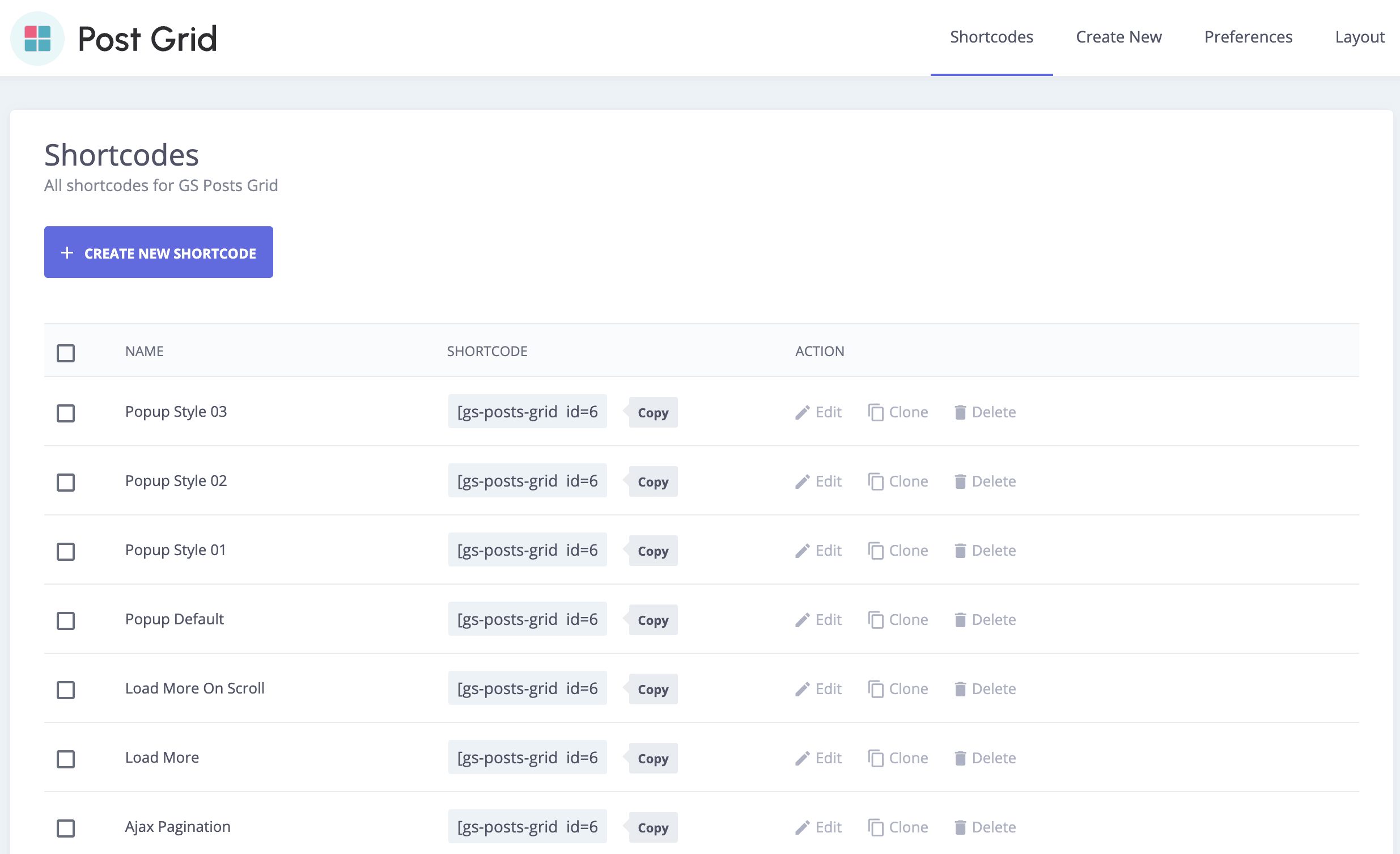Click the trash icon for Load More On Scroll

point(960,689)
